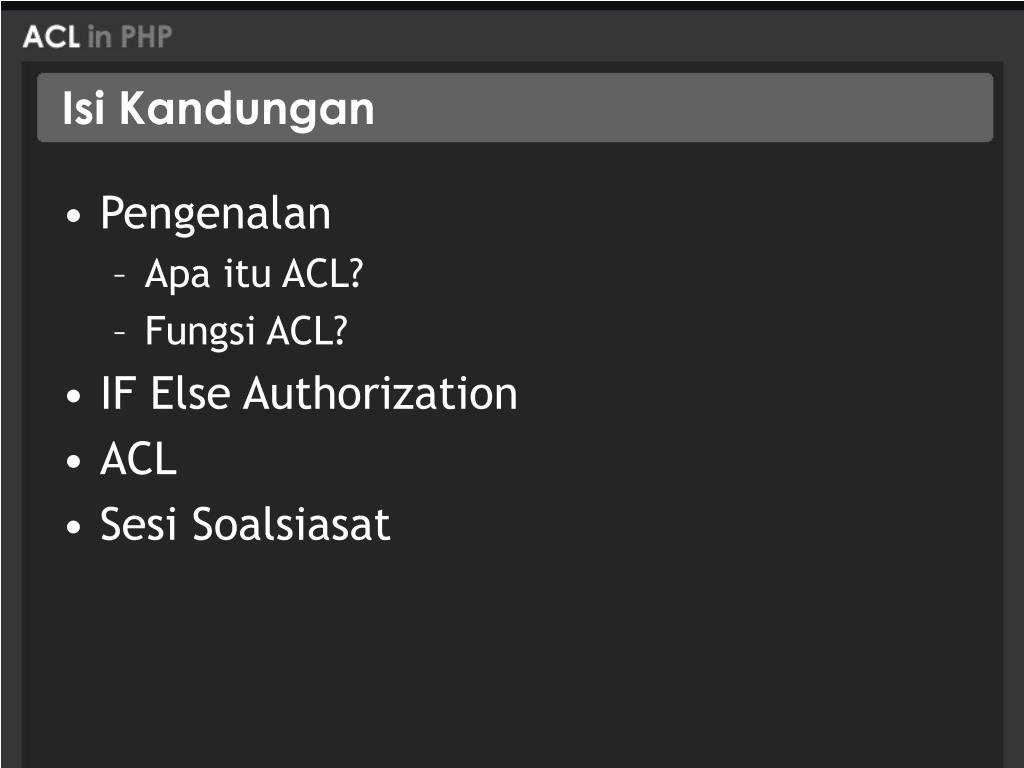Click the grey "in PHP" header text
The height and width of the screenshot is (768, 1024).
pyautogui.click(x=129, y=37)
